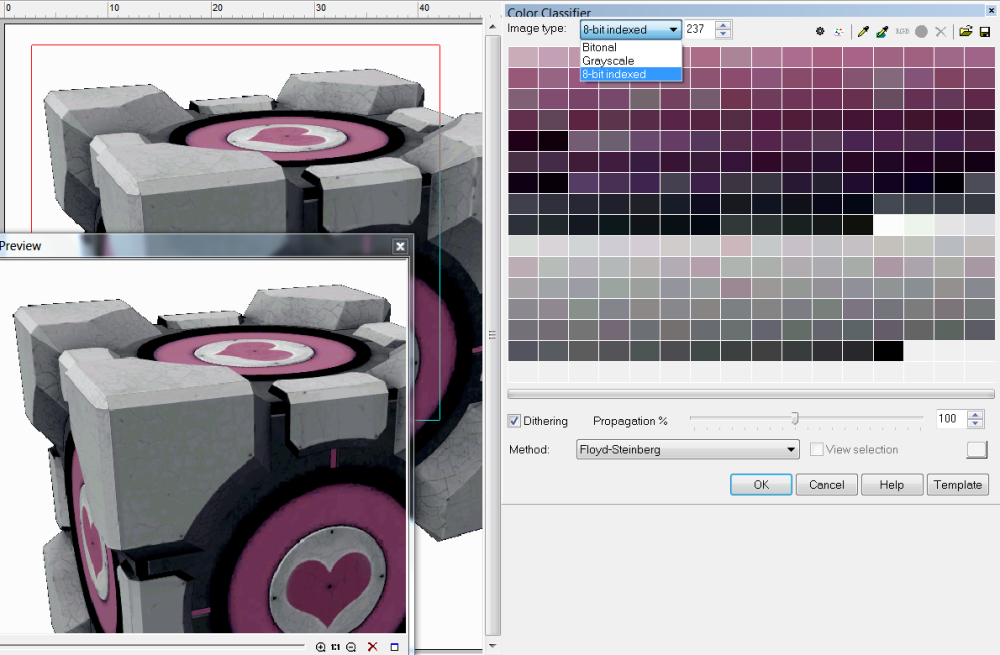This screenshot has width=1000, height=655.
Task: Click the red X icon in preview toolbar
Action: click(372, 647)
